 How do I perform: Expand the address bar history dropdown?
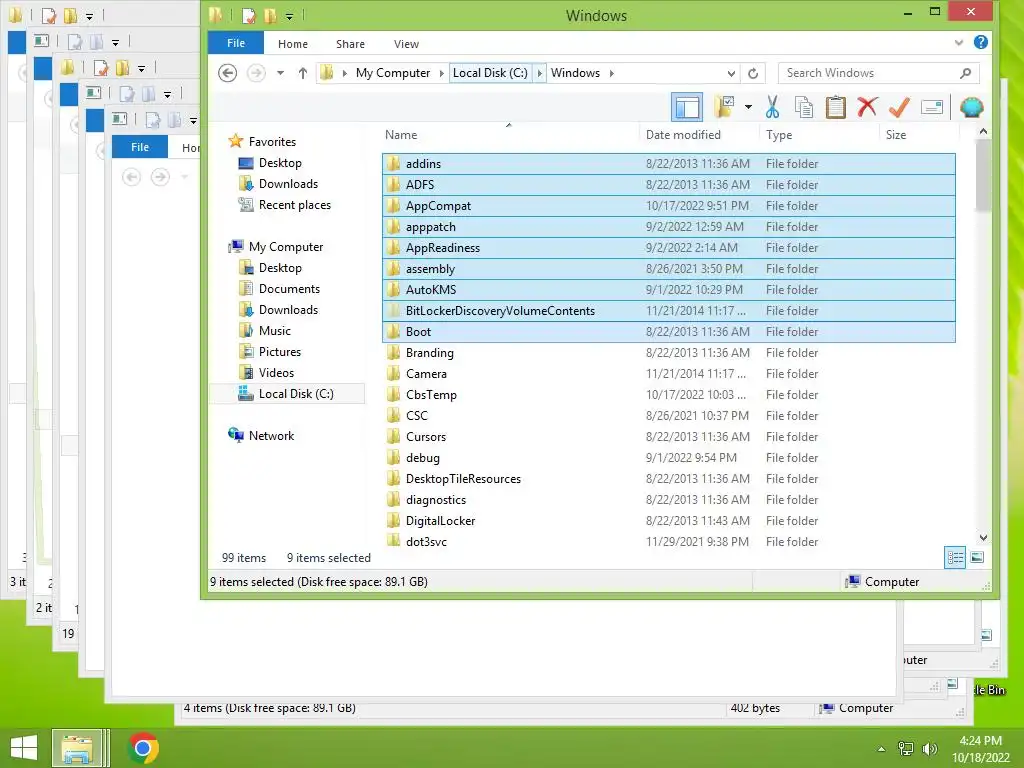coord(731,73)
